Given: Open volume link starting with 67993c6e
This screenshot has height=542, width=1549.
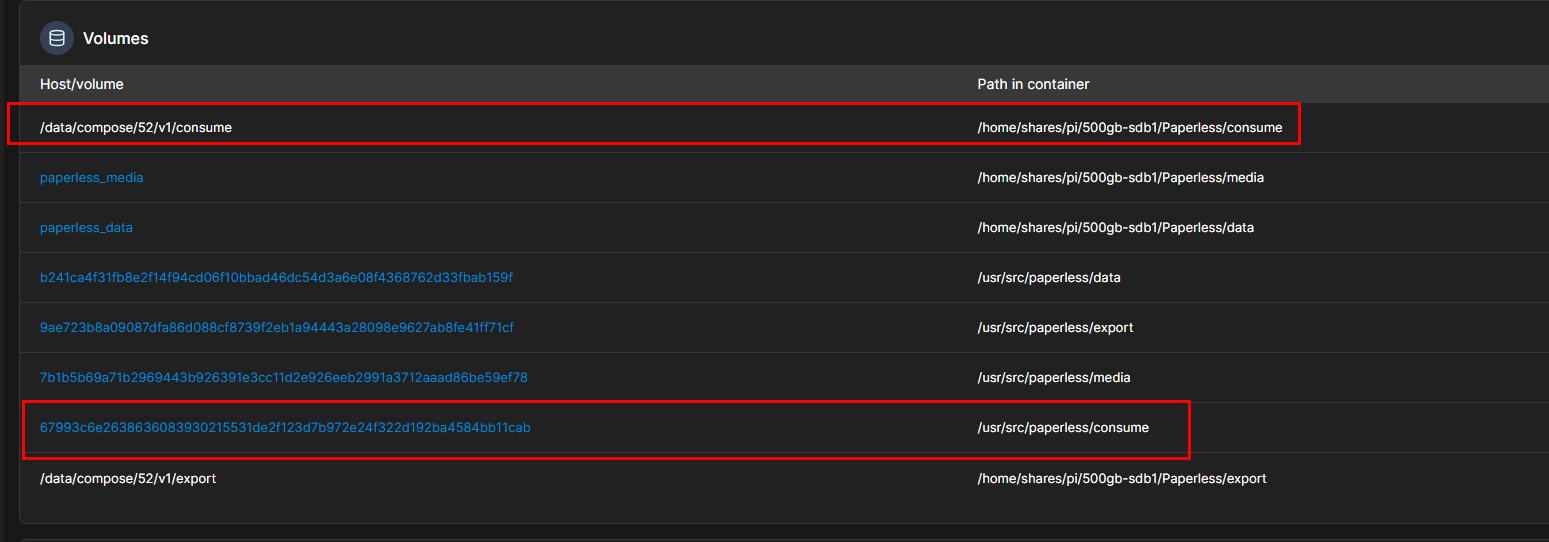Looking at the screenshot, I should (x=285, y=427).
